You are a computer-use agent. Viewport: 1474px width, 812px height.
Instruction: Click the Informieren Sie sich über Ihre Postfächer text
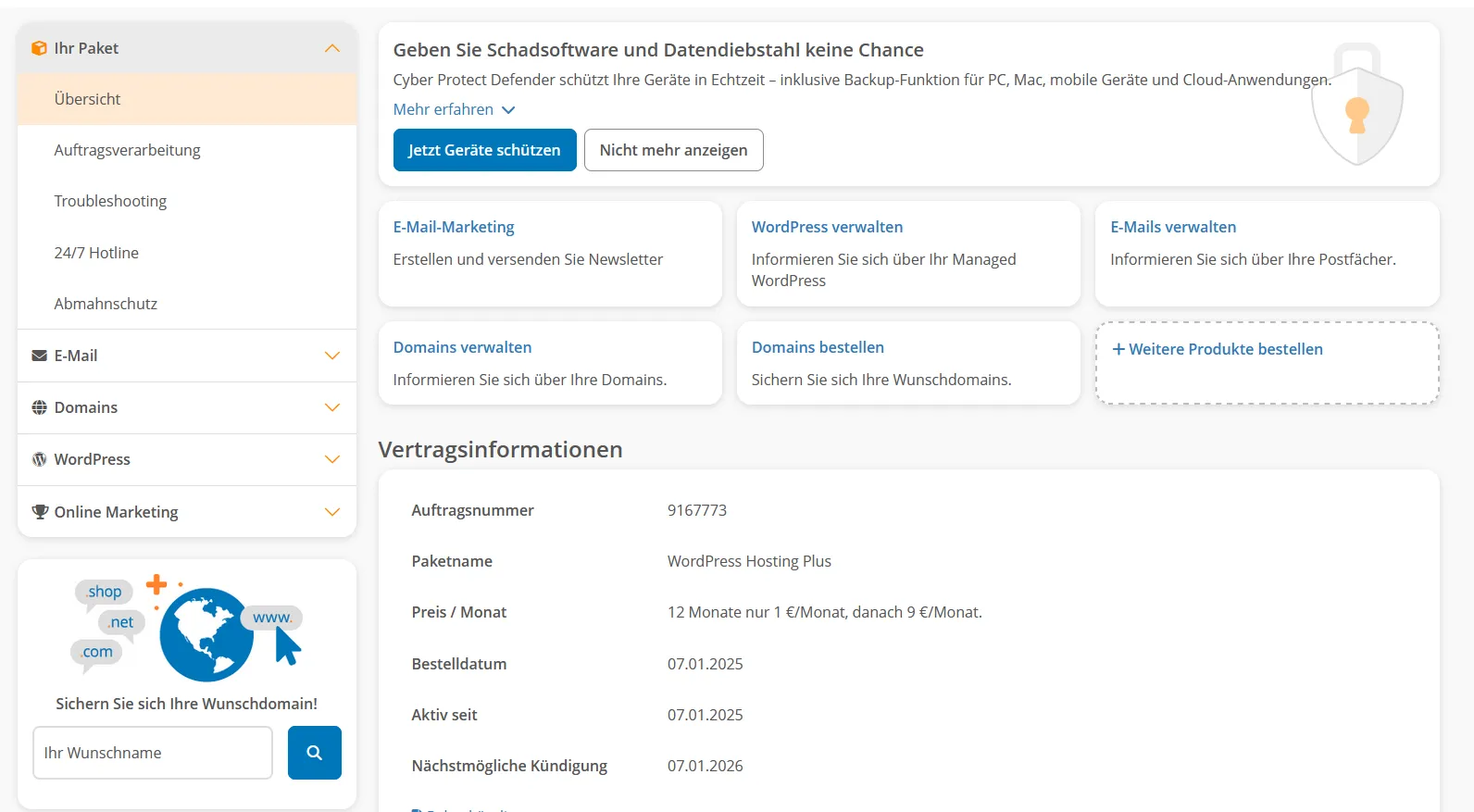(x=1253, y=259)
